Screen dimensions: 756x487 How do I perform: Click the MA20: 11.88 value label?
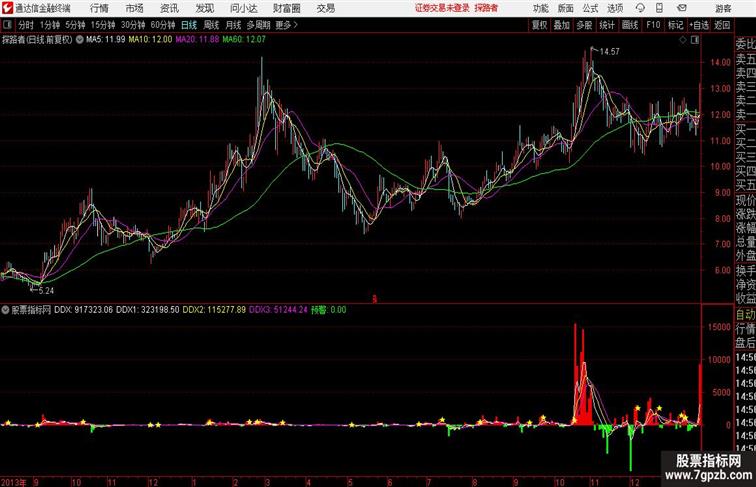pyautogui.click(x=197, y=40)
